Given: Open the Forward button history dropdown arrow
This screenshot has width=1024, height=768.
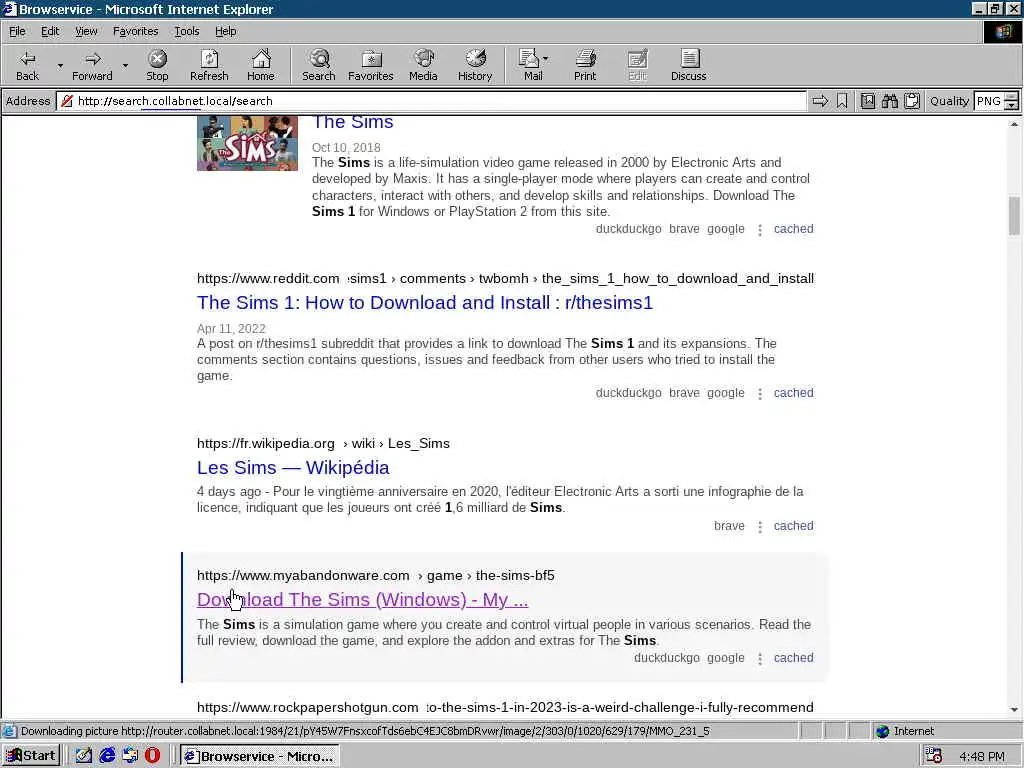Looking at the screenshot, I should tap(125, 65).
